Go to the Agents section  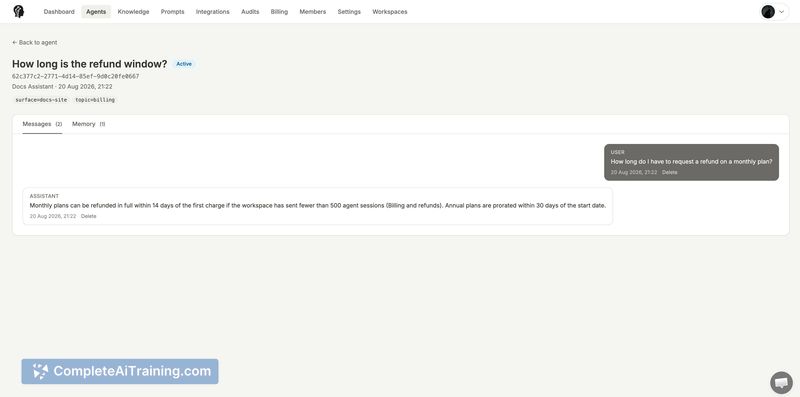(x=96, y=12)
